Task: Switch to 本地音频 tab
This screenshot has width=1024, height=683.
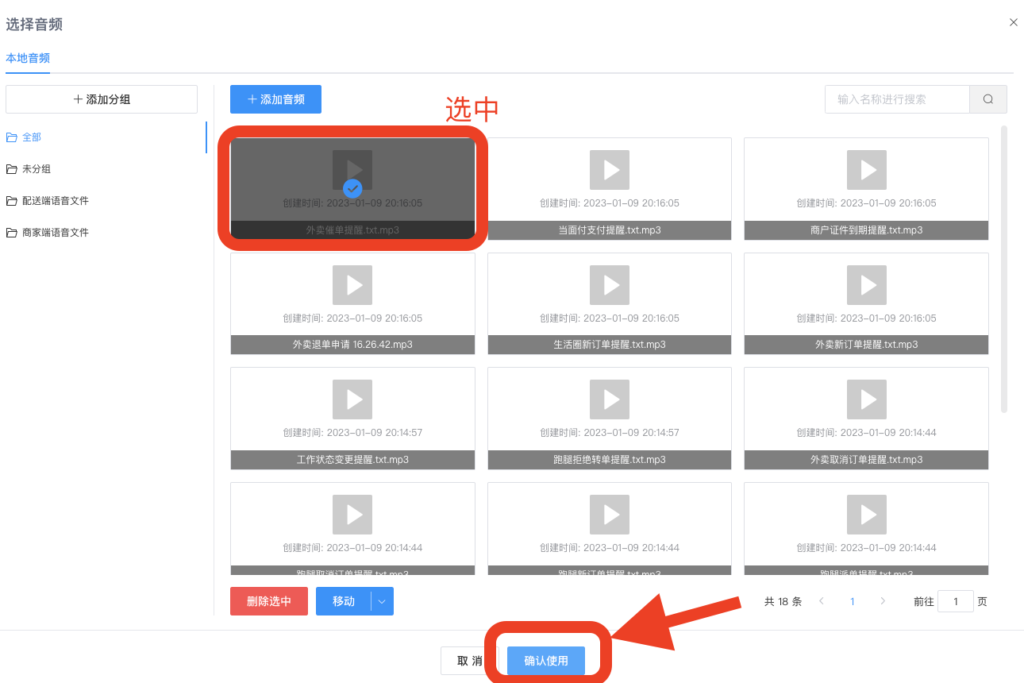Action: [x=28, y=58]
